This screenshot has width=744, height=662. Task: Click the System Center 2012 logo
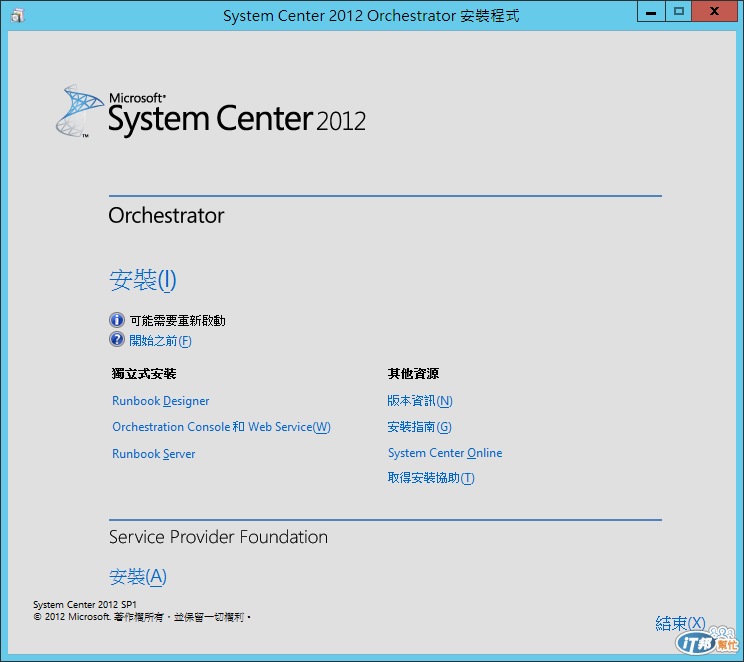pos(211,112)
